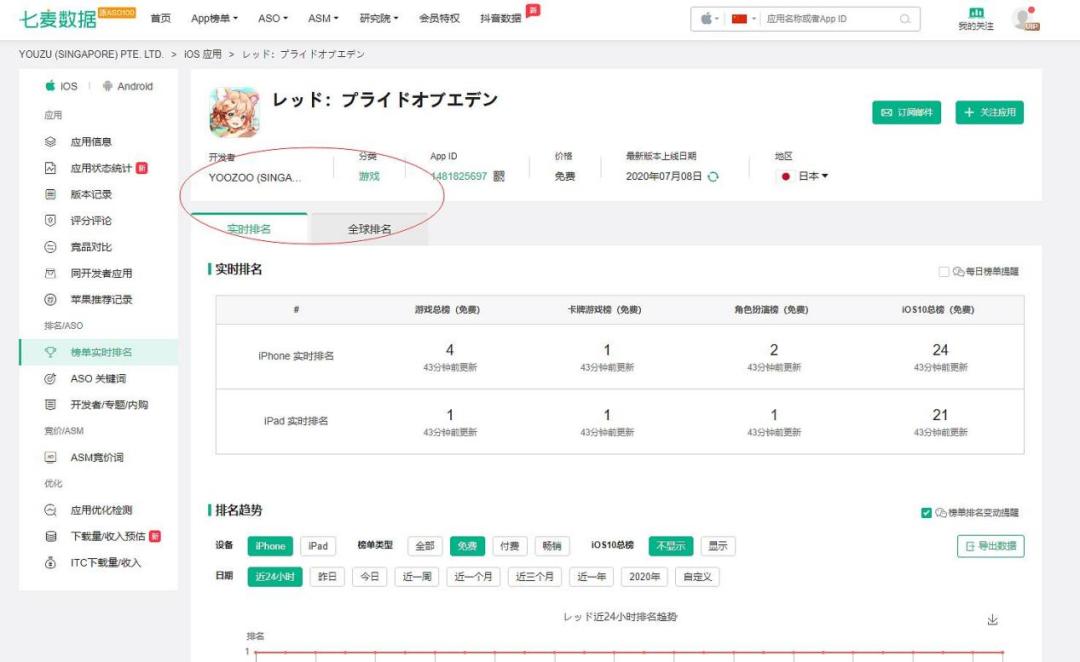The image size is (1080, 662).
Task: Select the 2020年 date range
Action: tap(644, 577)
